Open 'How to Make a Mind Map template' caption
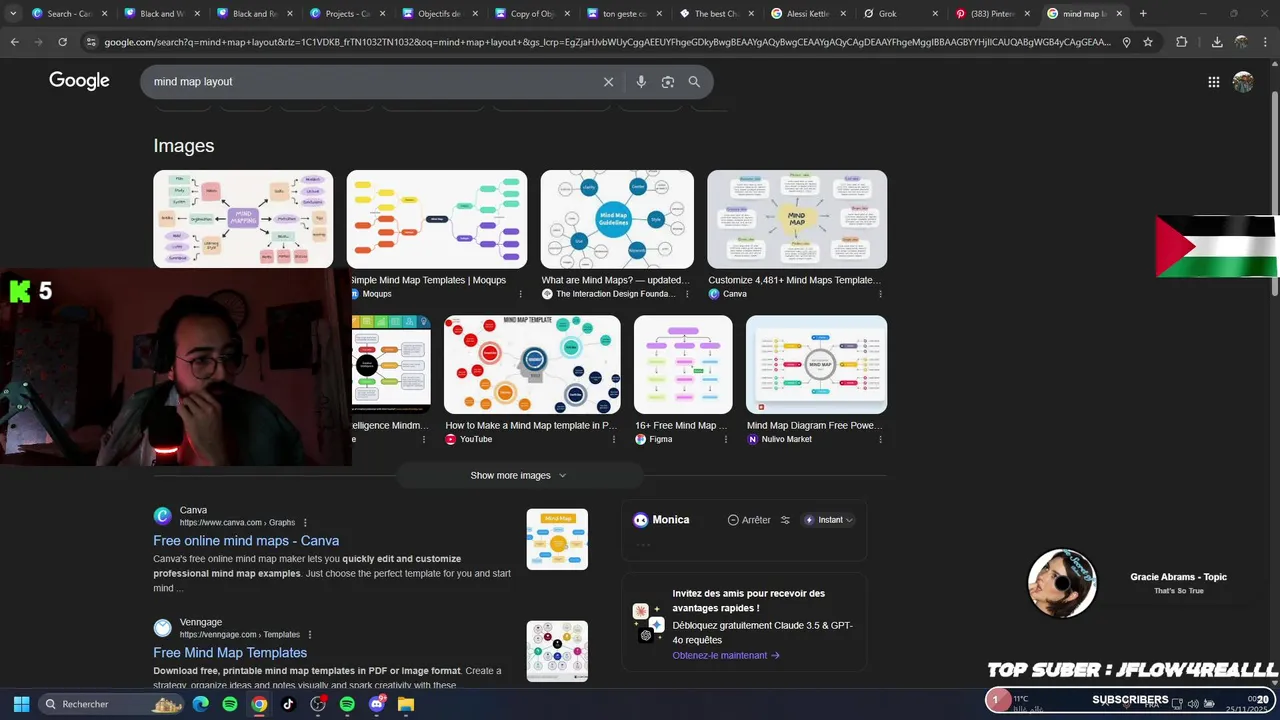1280x720 pixels. [x=531, y=426]
